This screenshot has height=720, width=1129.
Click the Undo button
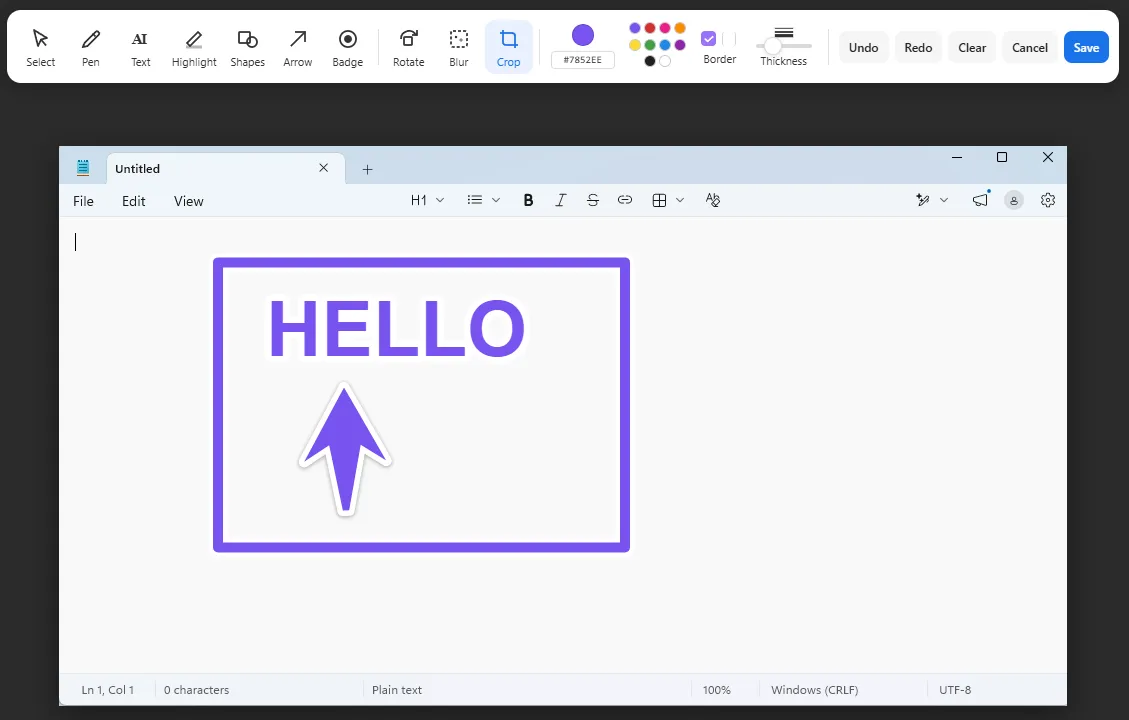coord(863,48)
